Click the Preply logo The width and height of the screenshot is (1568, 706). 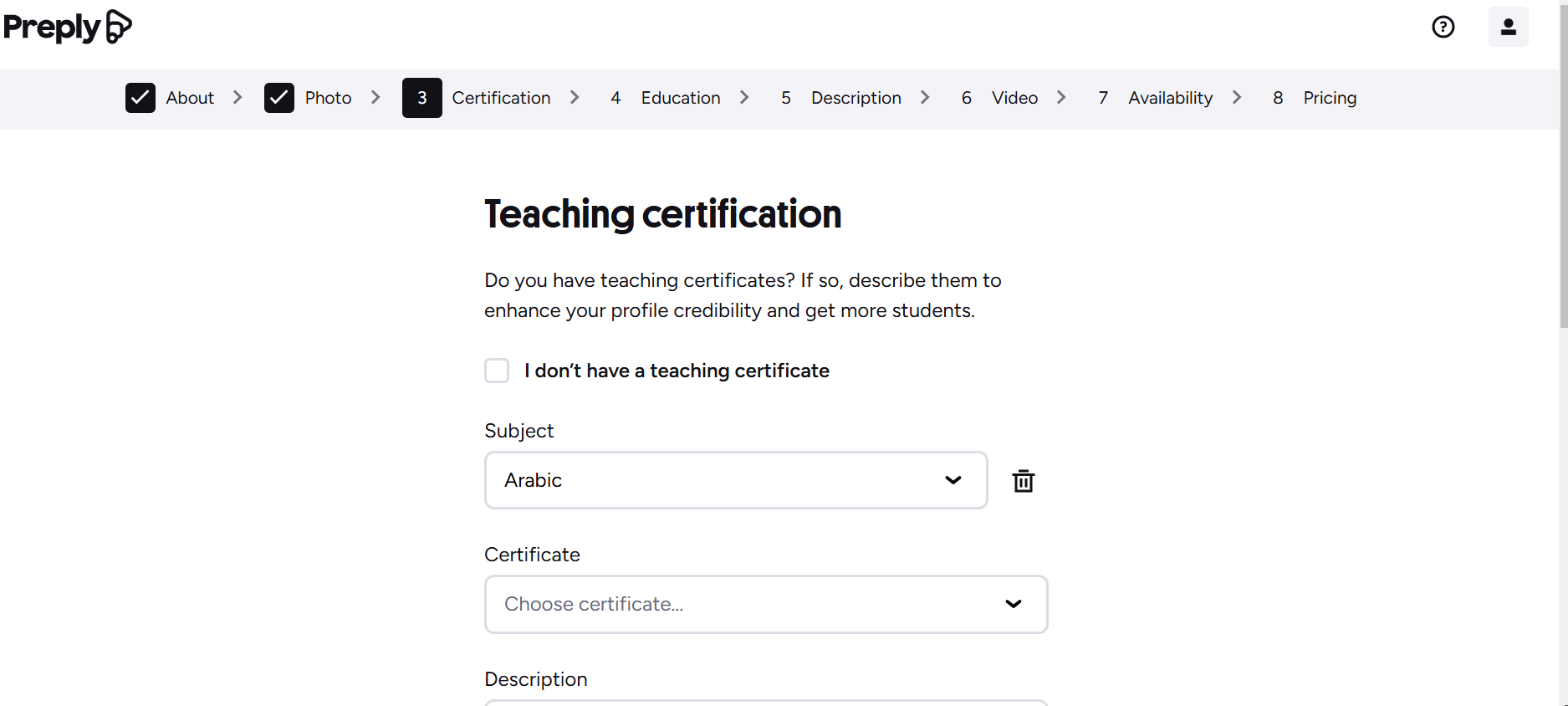(x=68, y=27)
